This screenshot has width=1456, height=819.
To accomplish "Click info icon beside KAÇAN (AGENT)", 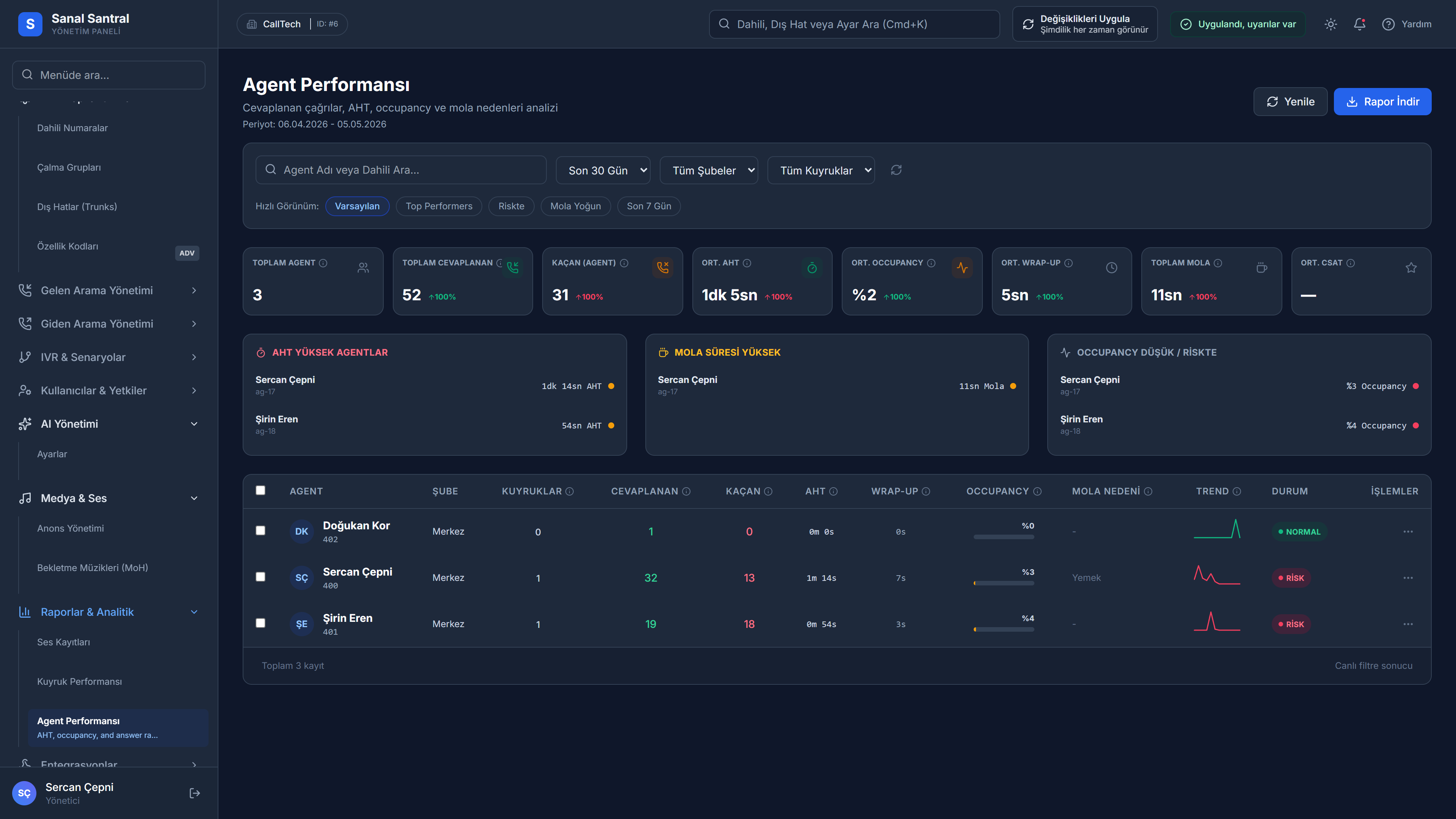I will click(x=624, y=263).
